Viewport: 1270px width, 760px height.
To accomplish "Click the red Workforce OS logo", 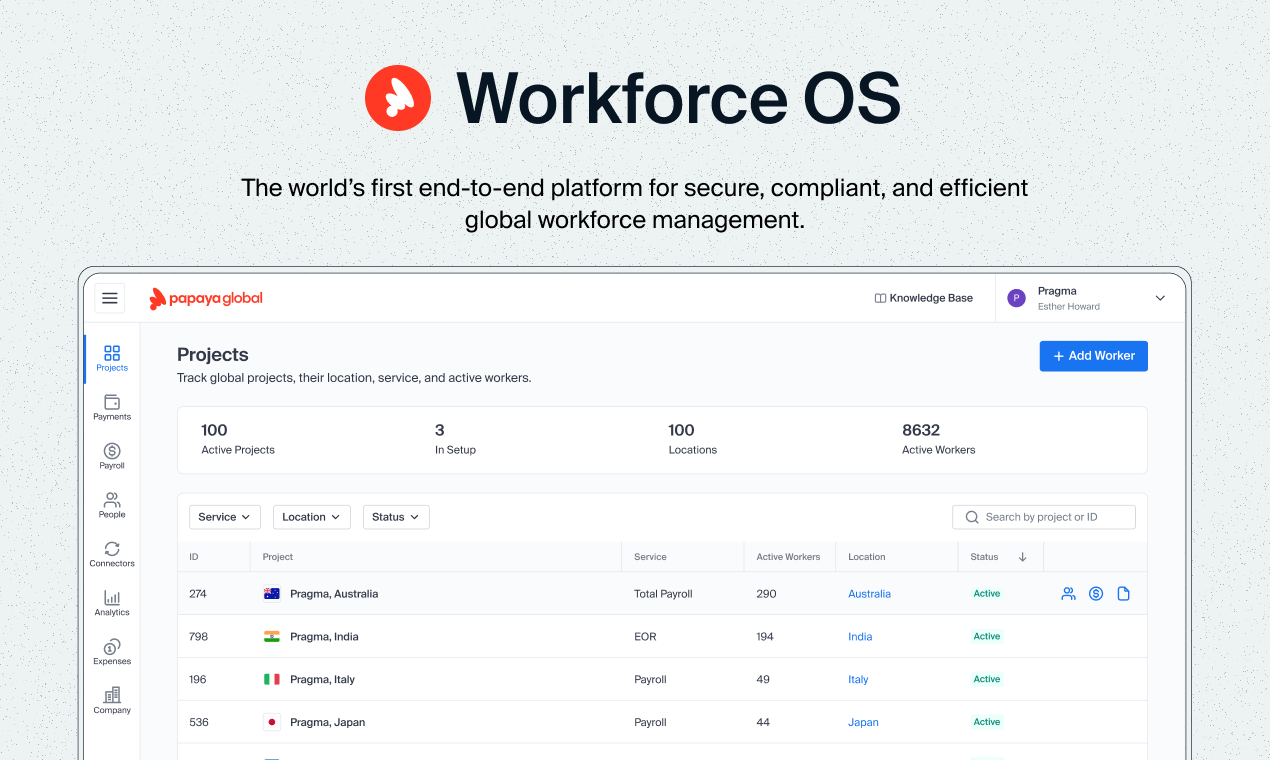I will pyautogui.click(x=398, y=98).
